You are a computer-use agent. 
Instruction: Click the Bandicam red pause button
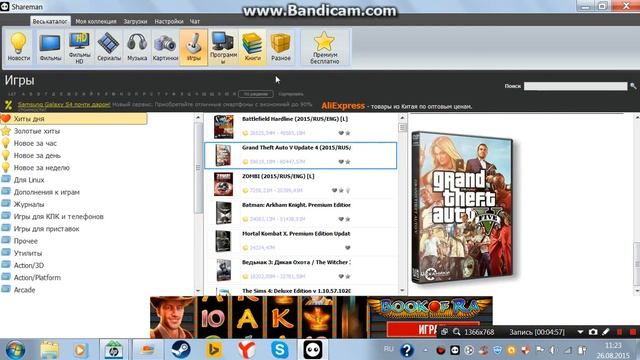620,332
